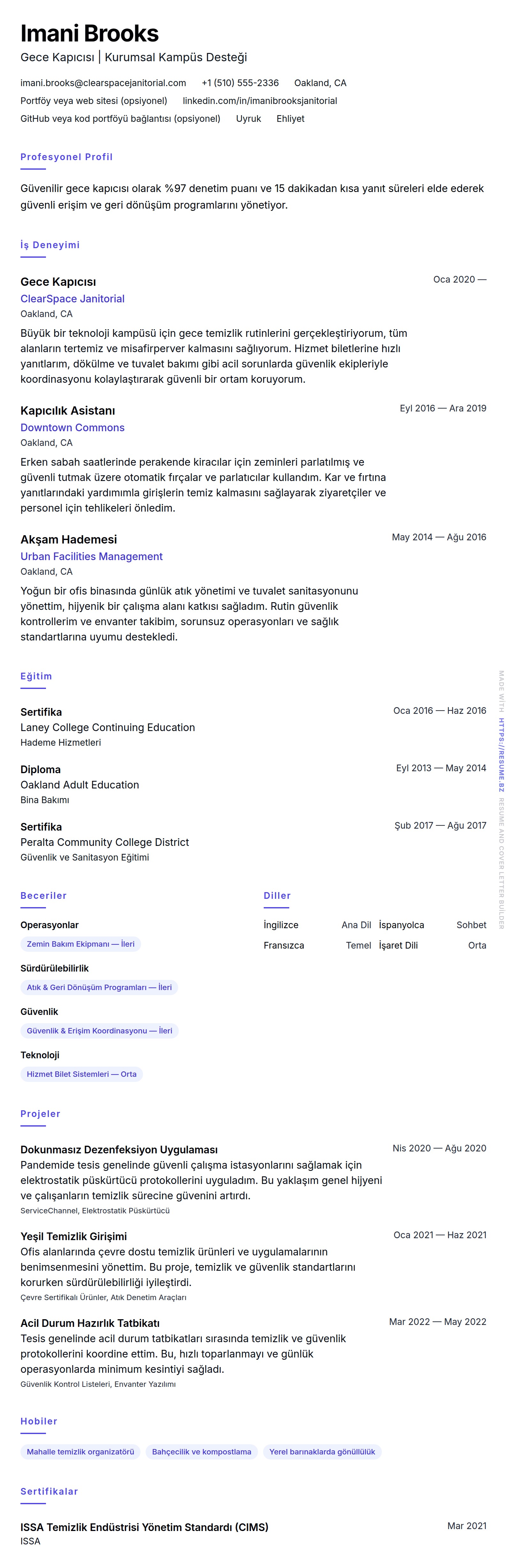Image resolution: width=507 pixels, height=1568 pixels.
Task: Click the Bahçecilik ve kompostlama hobby chip
Action: pos(202,1452)
